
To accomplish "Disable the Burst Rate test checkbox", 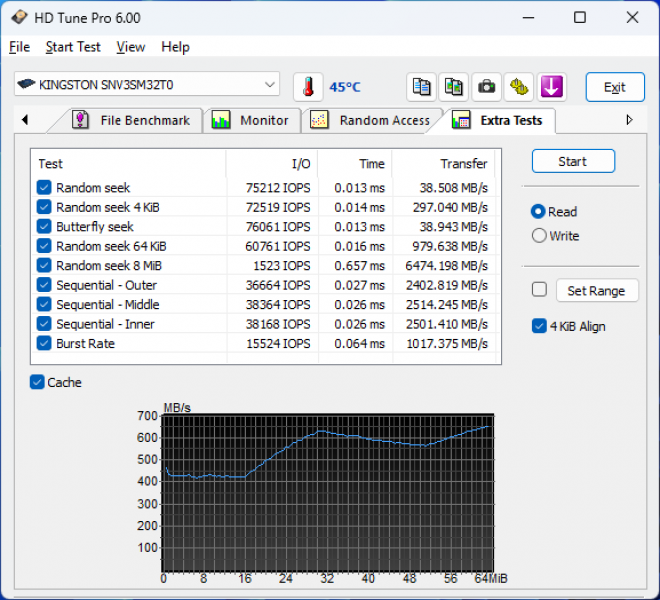I will click(x=44, y=343).
